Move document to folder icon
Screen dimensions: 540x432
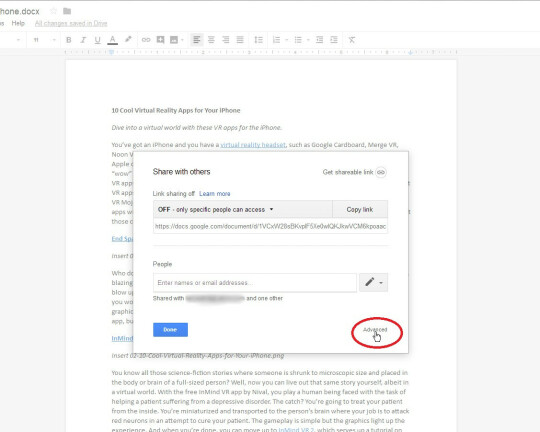pos(67,11)
